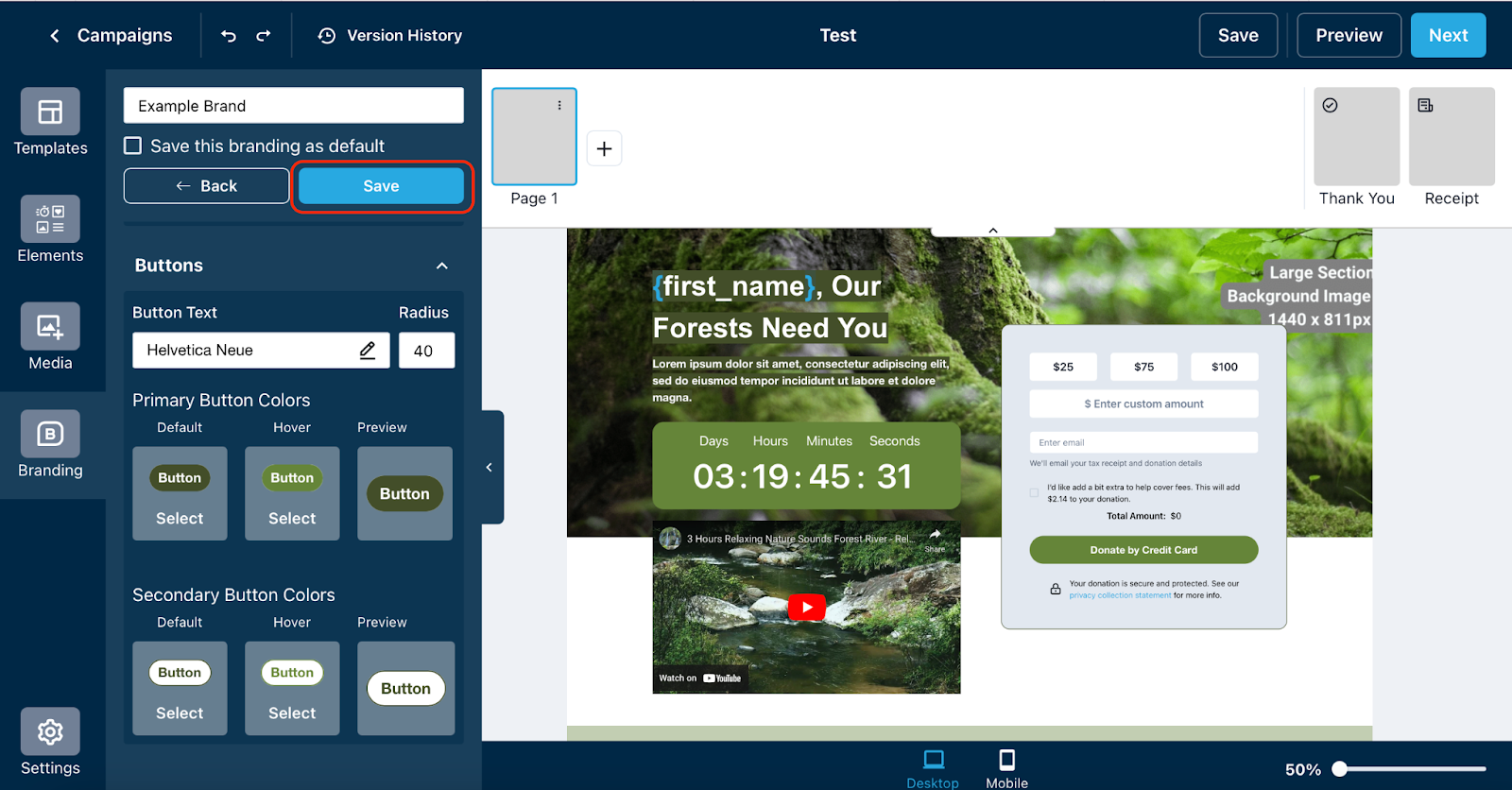Image resolution: width=1512 pixels, height=790 pixels.
Task: Click the top-bar Save button
Action: (x=1238, y=35)
